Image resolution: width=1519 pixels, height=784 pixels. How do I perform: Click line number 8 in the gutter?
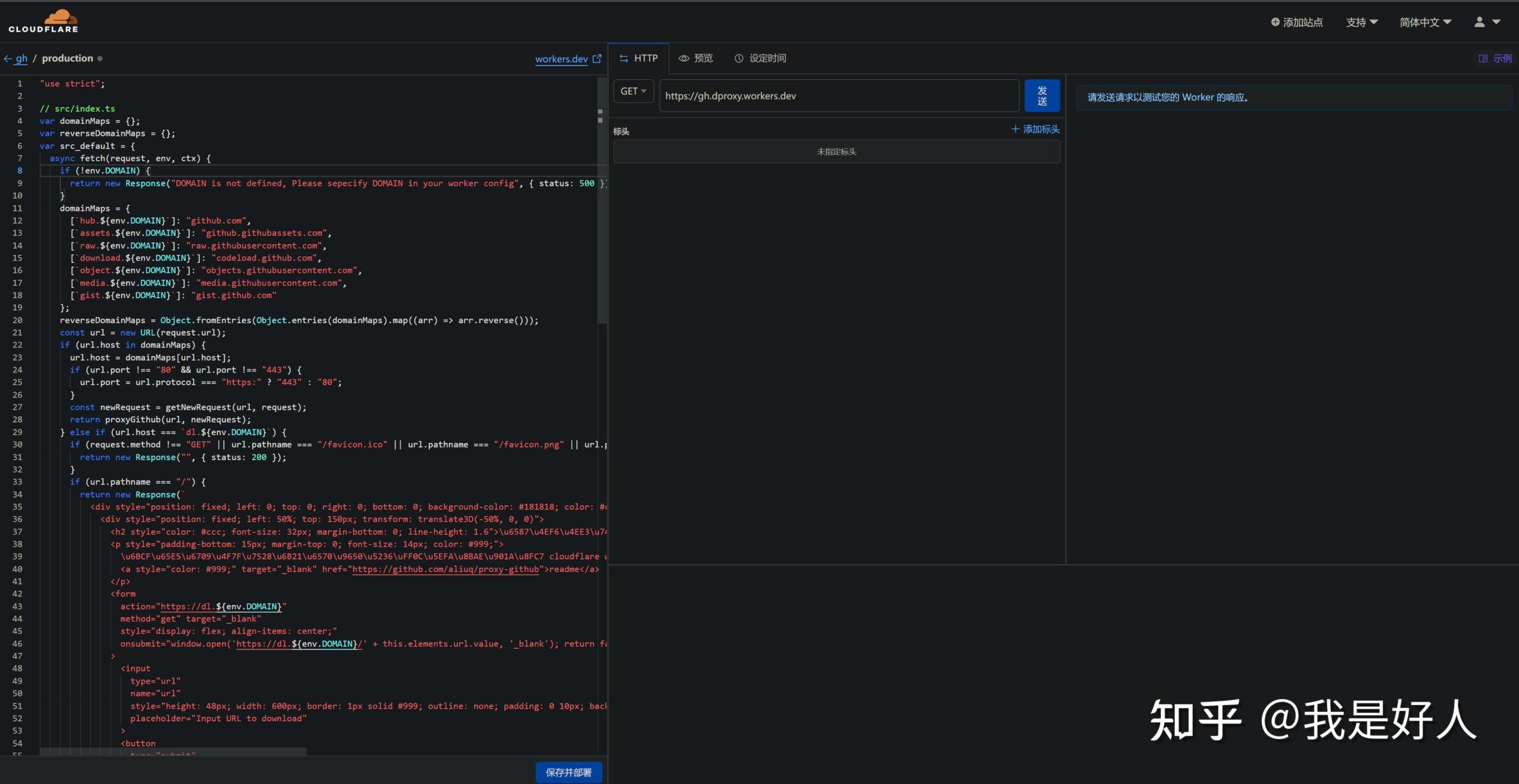coord(19,171)
